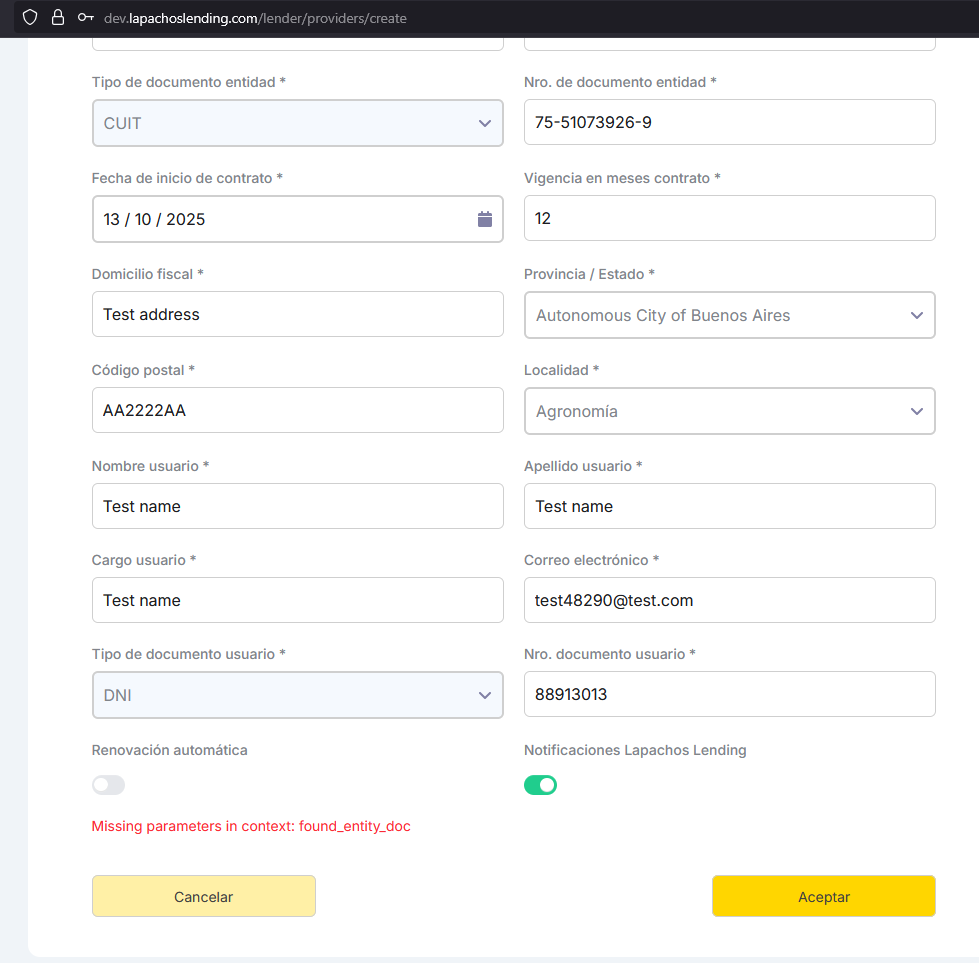Open Tipo de documento entidad CUIT dropdown
The image size is (979, 963).
(x=297, y=123)
